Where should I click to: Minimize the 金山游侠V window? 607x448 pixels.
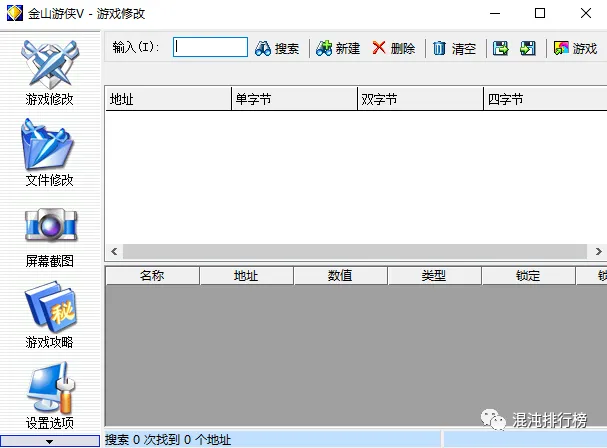495,14
